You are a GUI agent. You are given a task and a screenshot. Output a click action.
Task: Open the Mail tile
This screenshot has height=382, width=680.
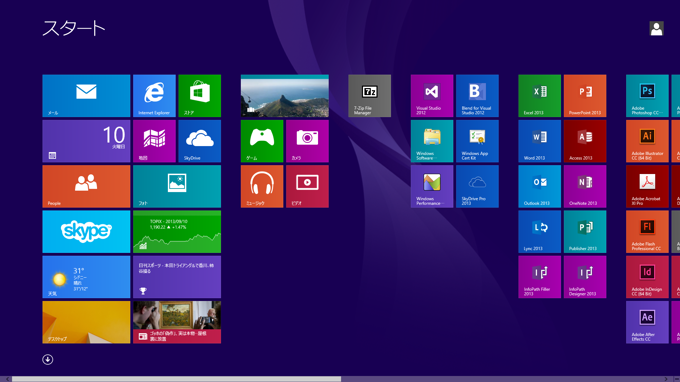click(x=86, y=96)
